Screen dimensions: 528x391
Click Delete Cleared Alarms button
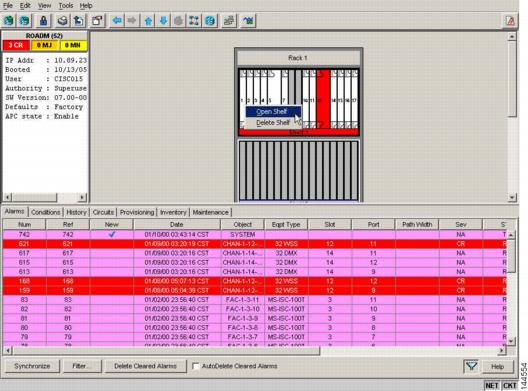[x=145, y=366]
